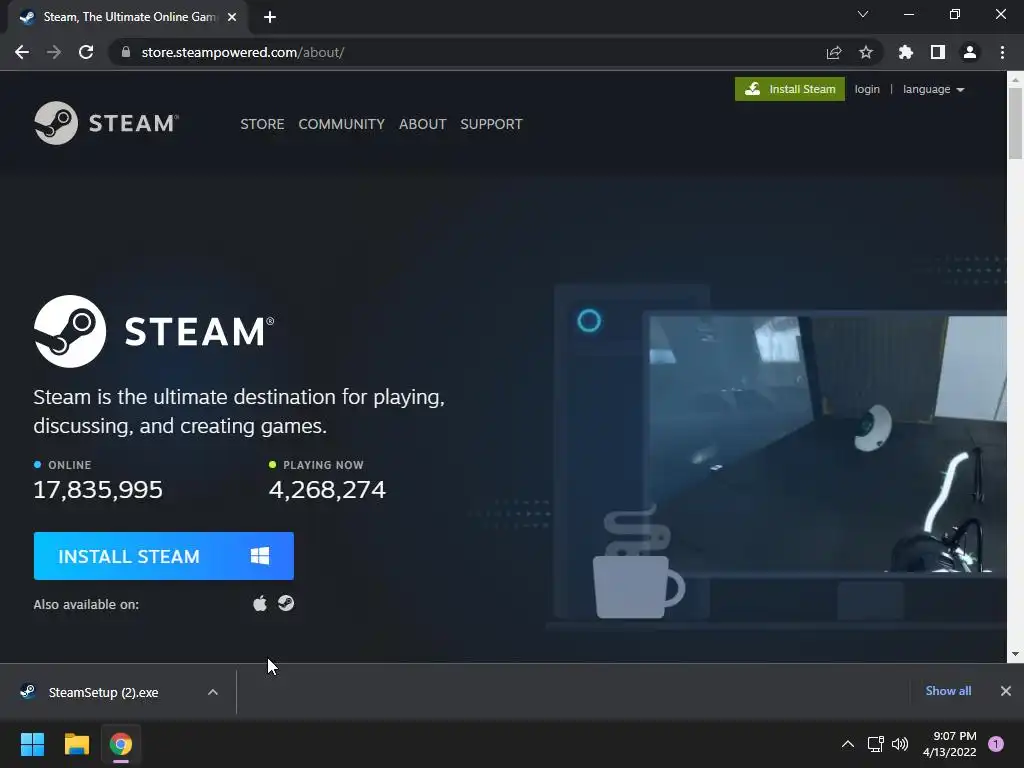Click the Apple macOS download icon
1024x768 pixels.
pos(260,603)
